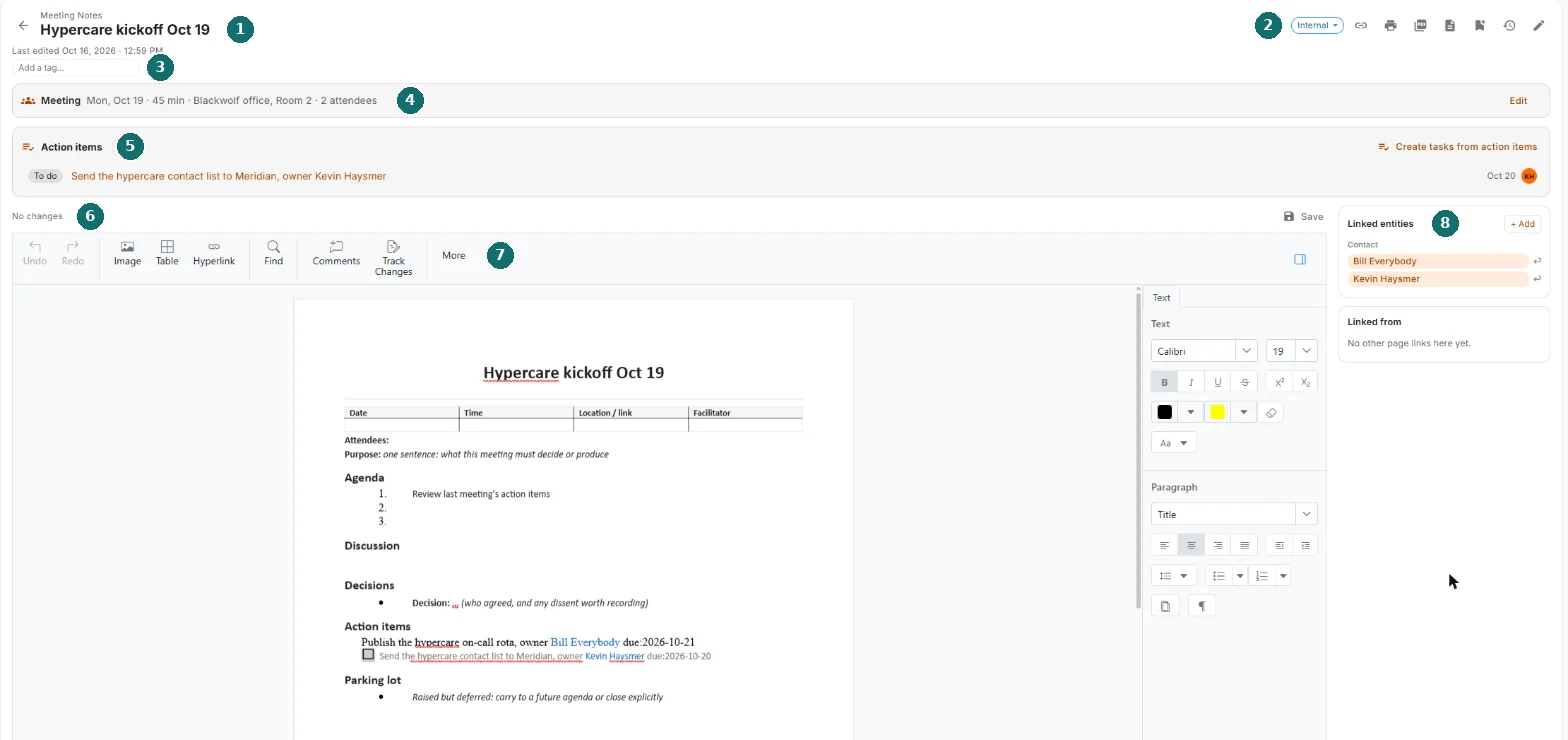Export the note as PDF
Viewport: 1568px width, 740px height.
(x=1420, y=26)
